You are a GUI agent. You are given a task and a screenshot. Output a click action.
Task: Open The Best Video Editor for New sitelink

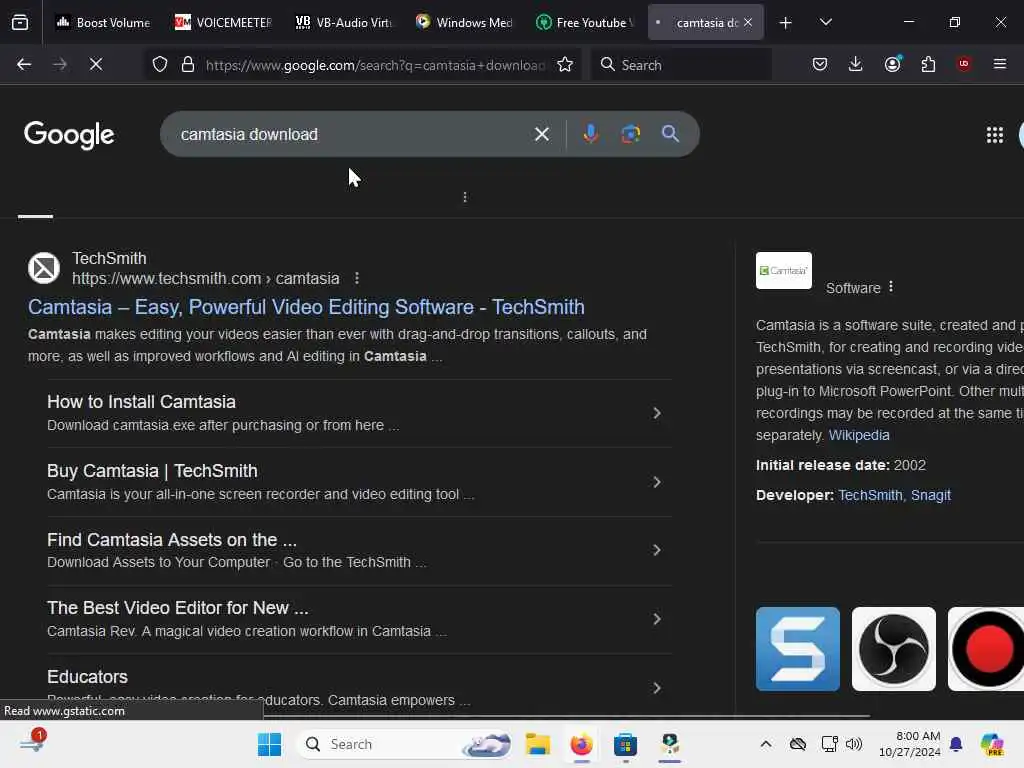[x=178, y=608]
